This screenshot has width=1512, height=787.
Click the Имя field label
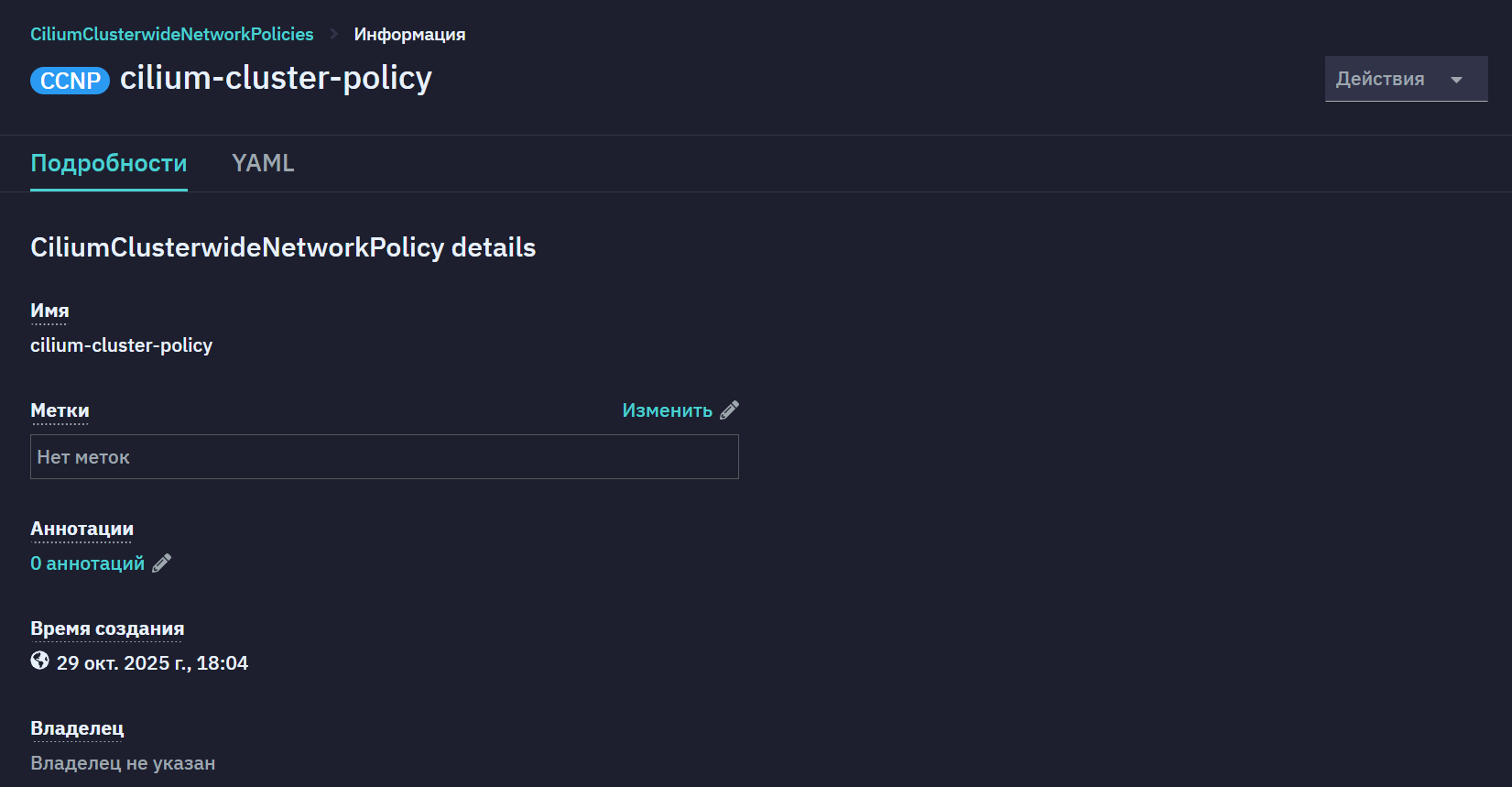point(49,311)
